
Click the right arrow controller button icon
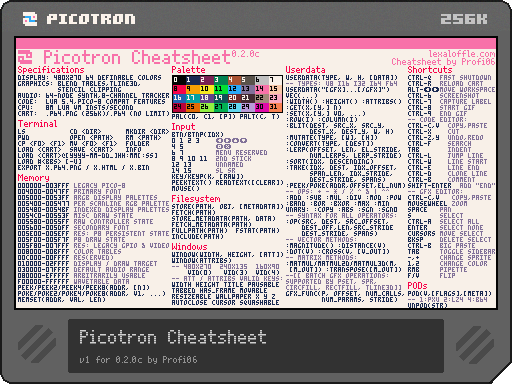pyautogui.click(x=227, y=140)
